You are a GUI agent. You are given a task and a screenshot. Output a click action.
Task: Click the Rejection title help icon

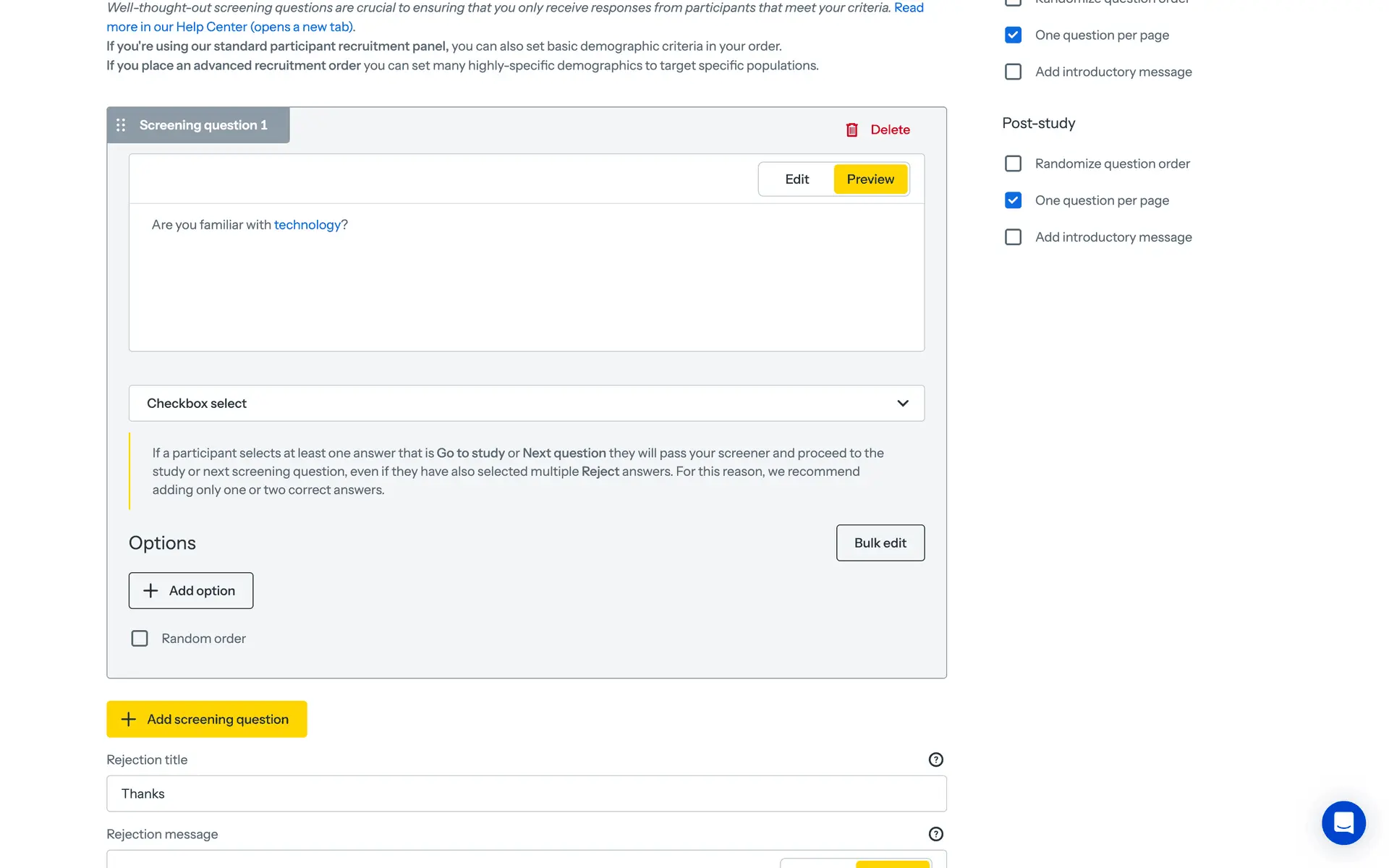[935, 759]
